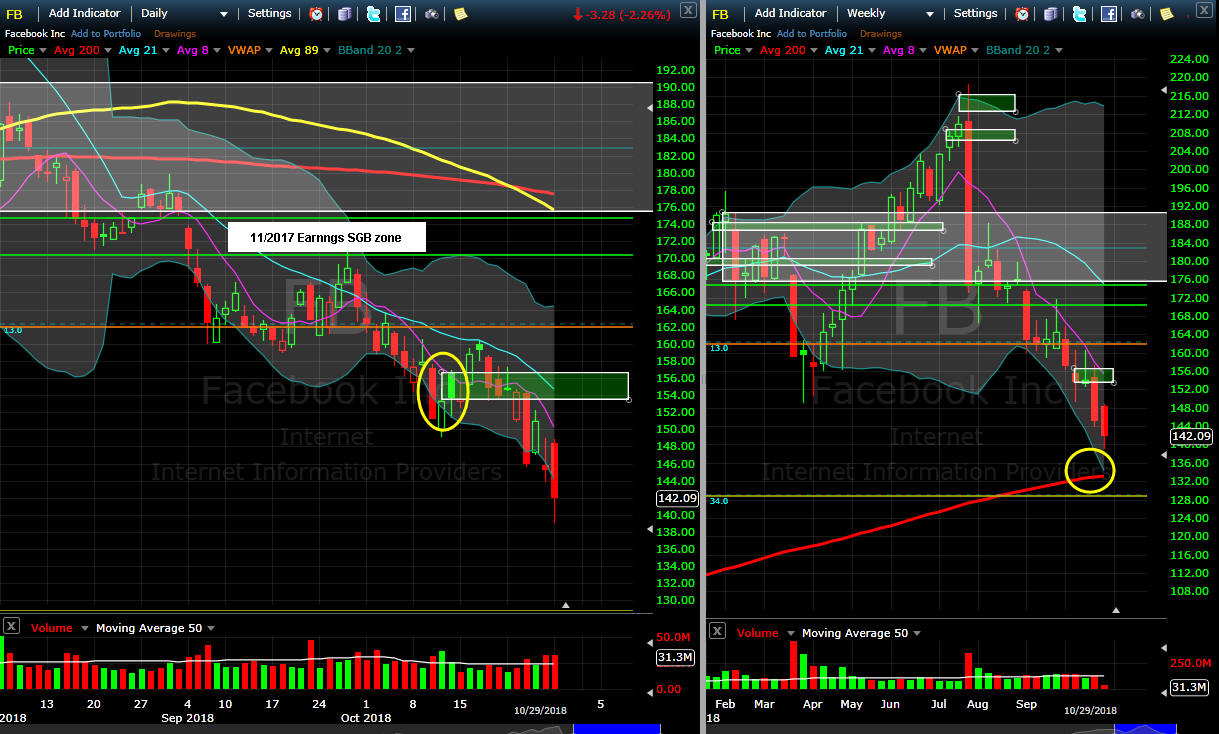
Task: Open Add Indicator menu on Daily chart
Action: pos(84,14)
